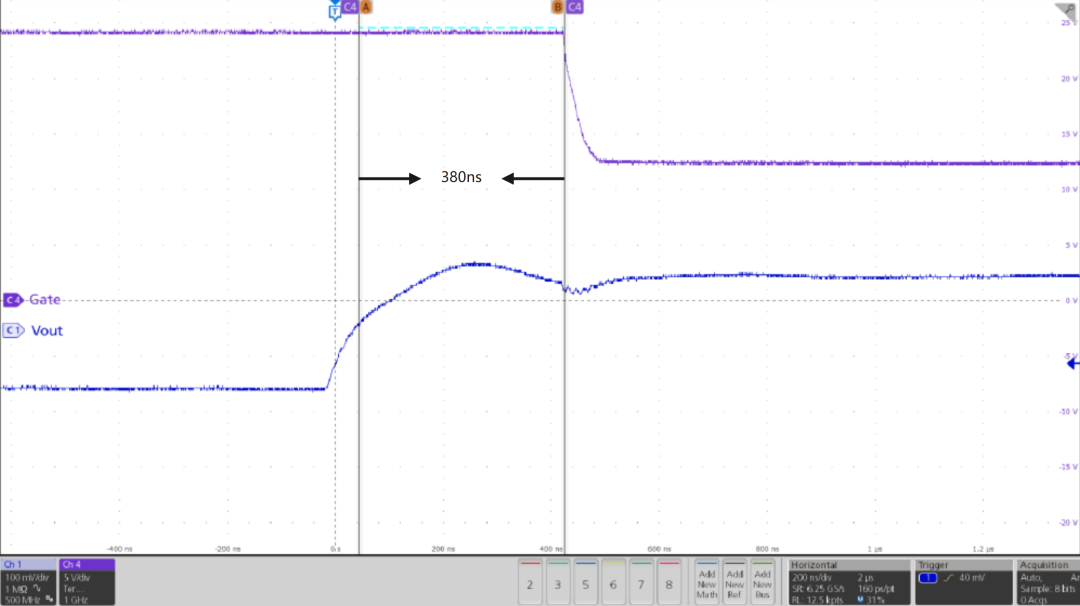Click Add New Ref button

tap(735, 582)
